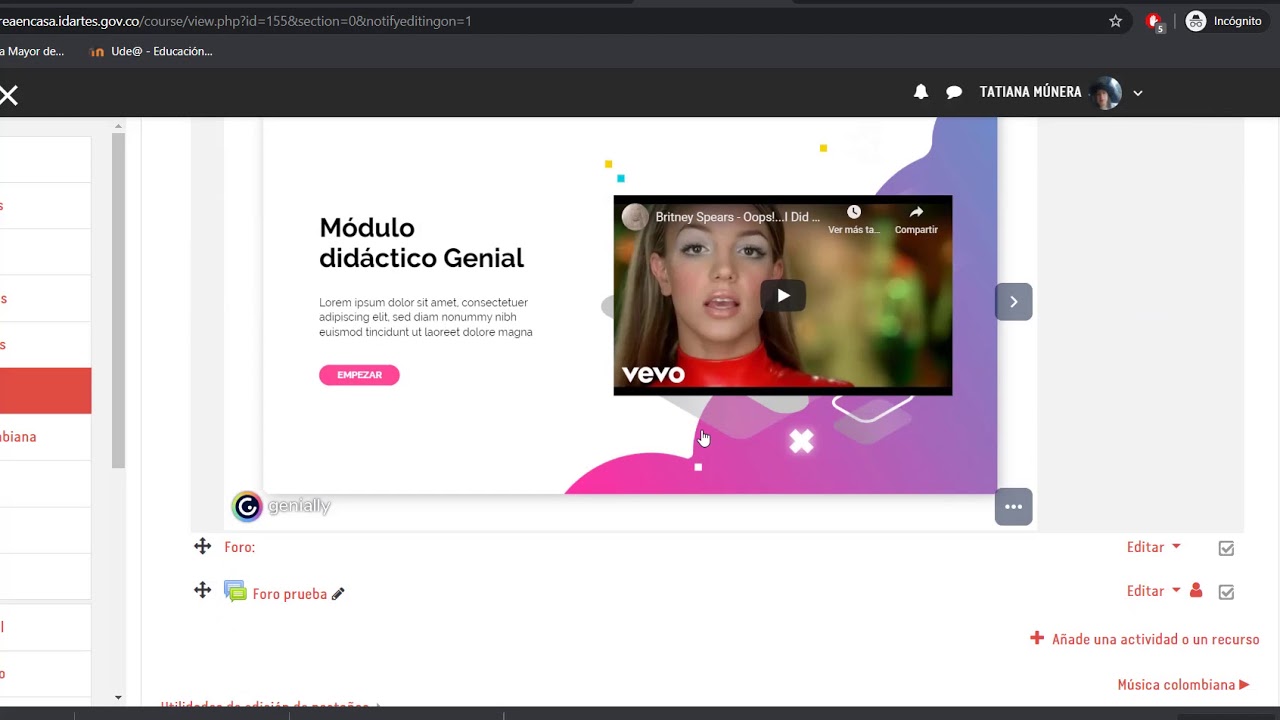Open the red browser extension icon
This screenshot has height=720, width=1280.
tap(1154, 21)
